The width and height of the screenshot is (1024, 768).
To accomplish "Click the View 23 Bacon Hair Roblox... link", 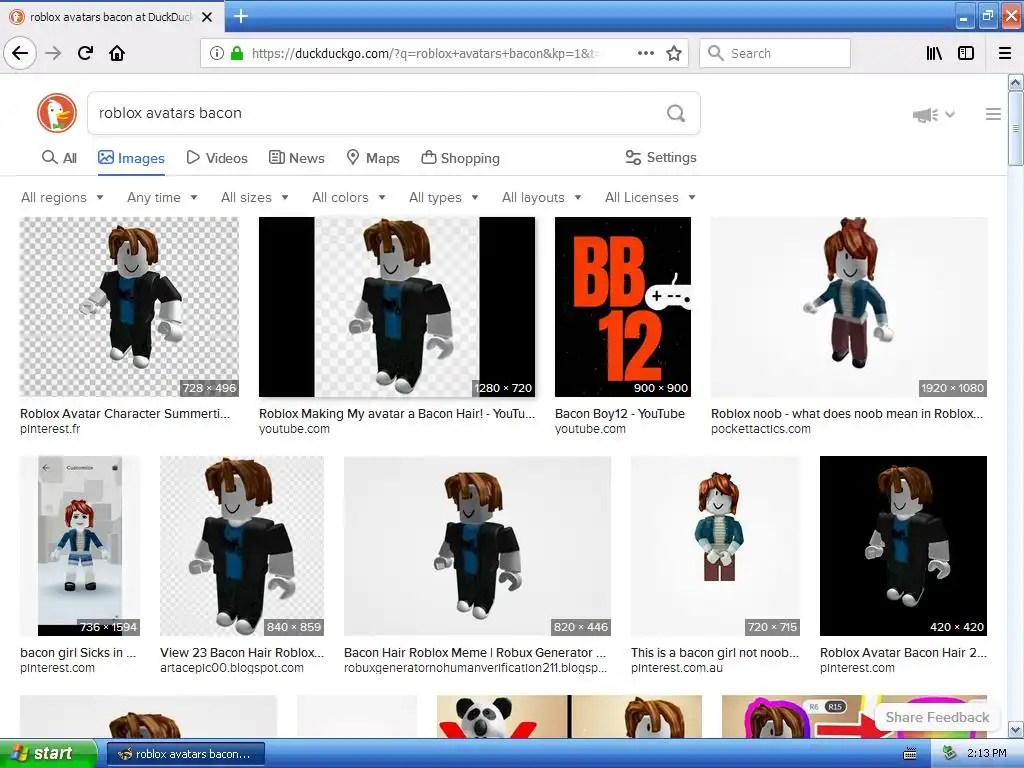I will click(242, 652).
